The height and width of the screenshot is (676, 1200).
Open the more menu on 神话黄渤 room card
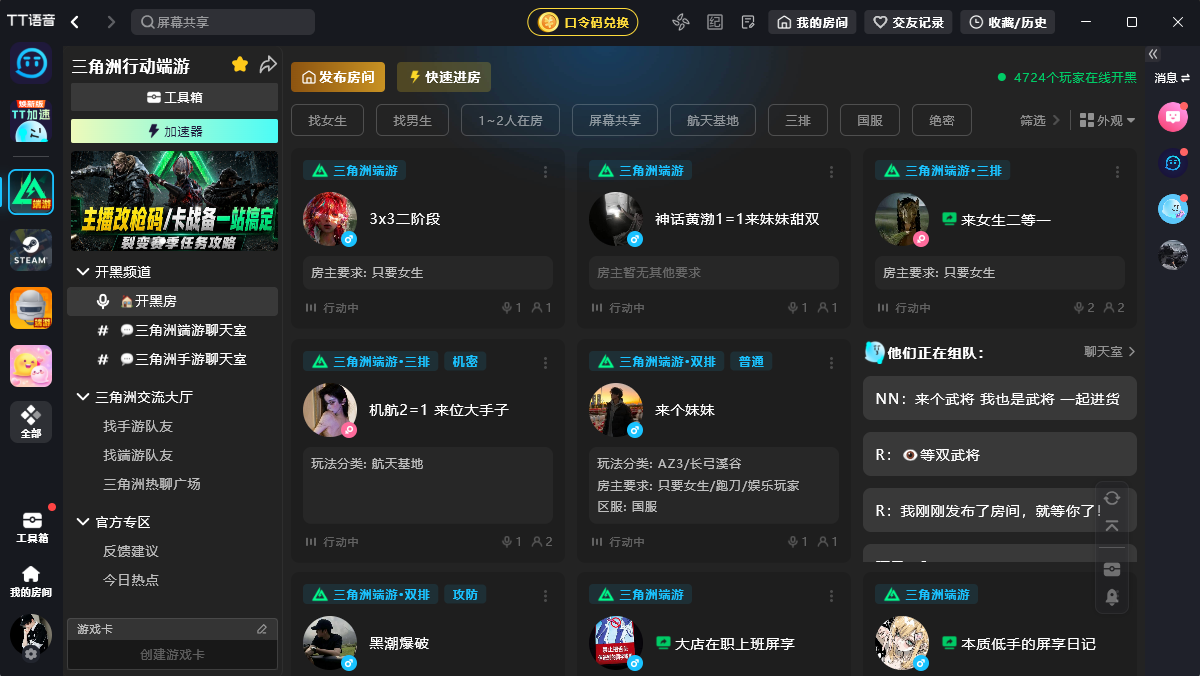[x=832, y=172]
